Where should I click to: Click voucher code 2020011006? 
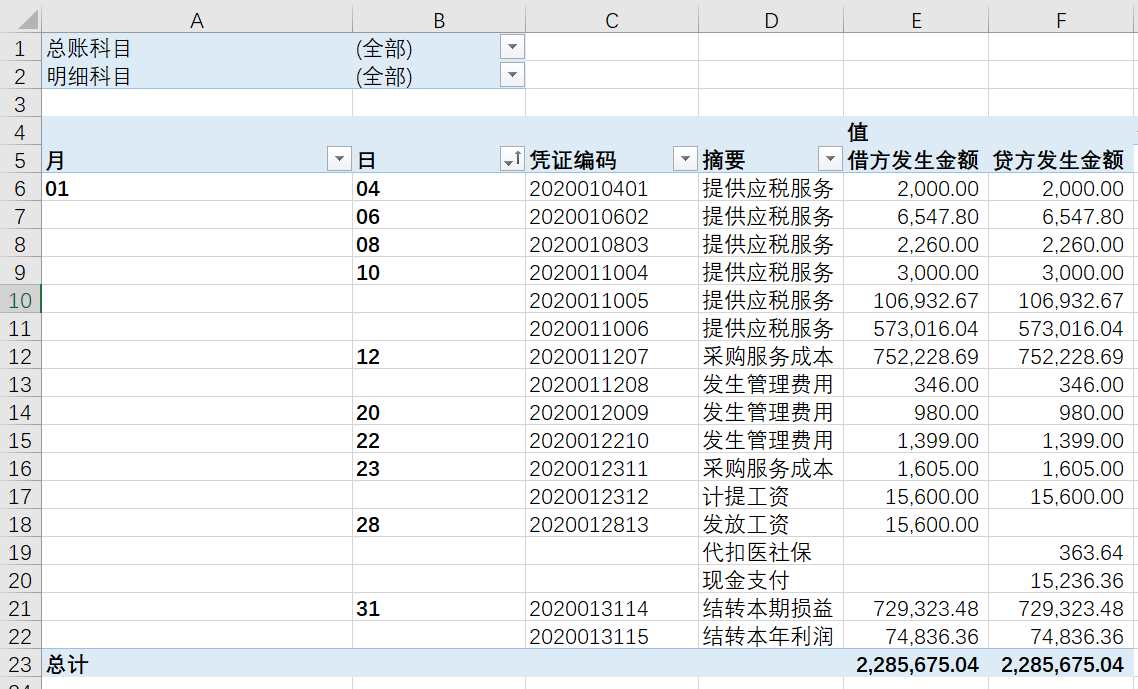click(x=612, y=328)
